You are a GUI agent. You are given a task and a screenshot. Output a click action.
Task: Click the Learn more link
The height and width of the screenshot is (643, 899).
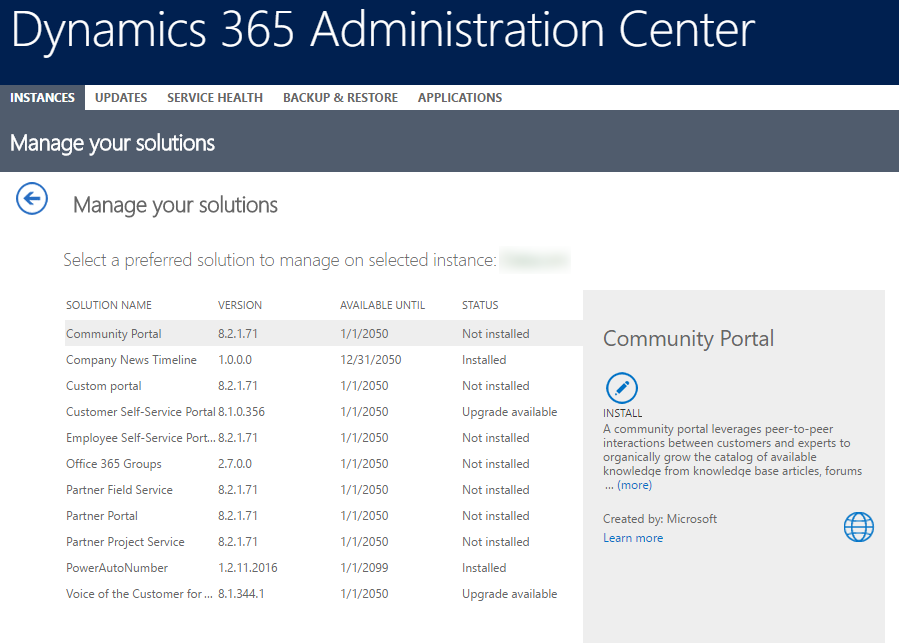pyautogui.click(x=633, y=538)
